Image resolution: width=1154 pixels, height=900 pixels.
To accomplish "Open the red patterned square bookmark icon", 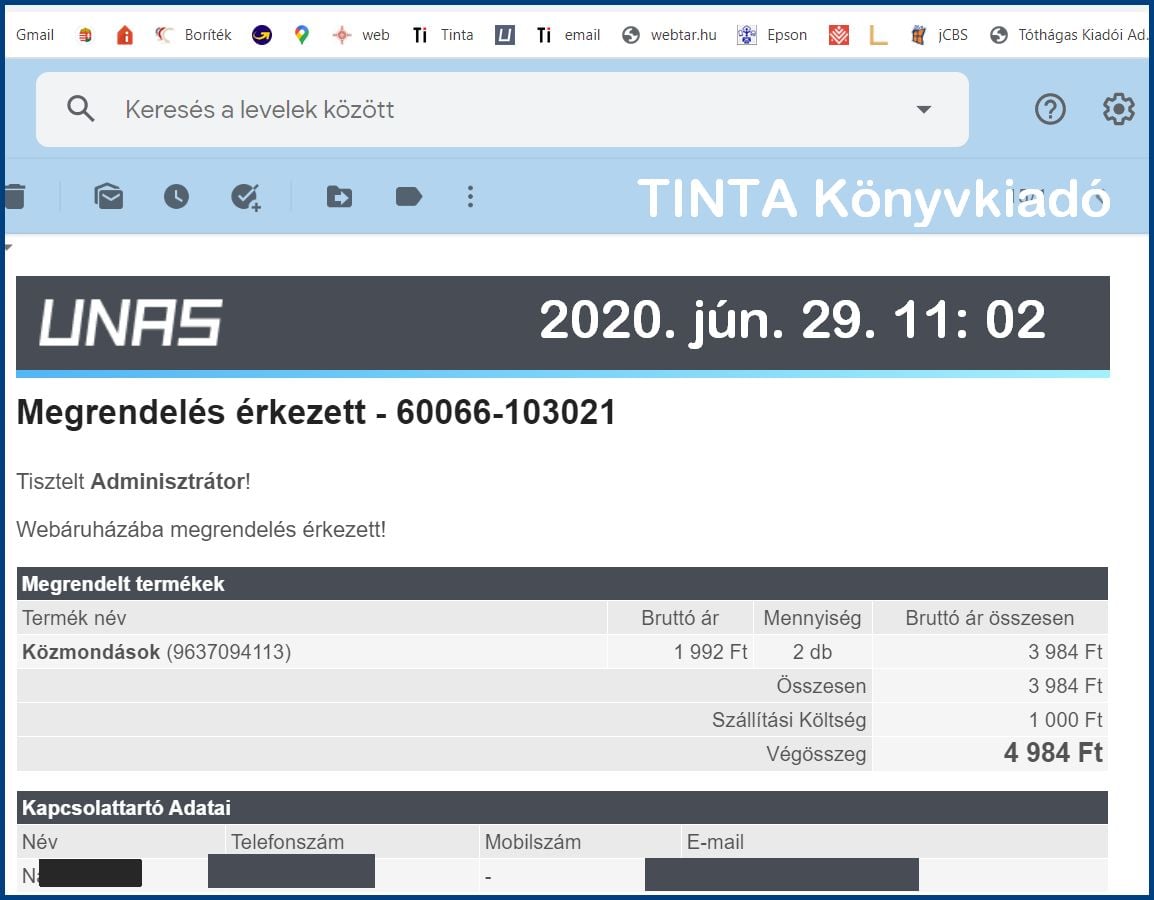I will pos(838,35).
